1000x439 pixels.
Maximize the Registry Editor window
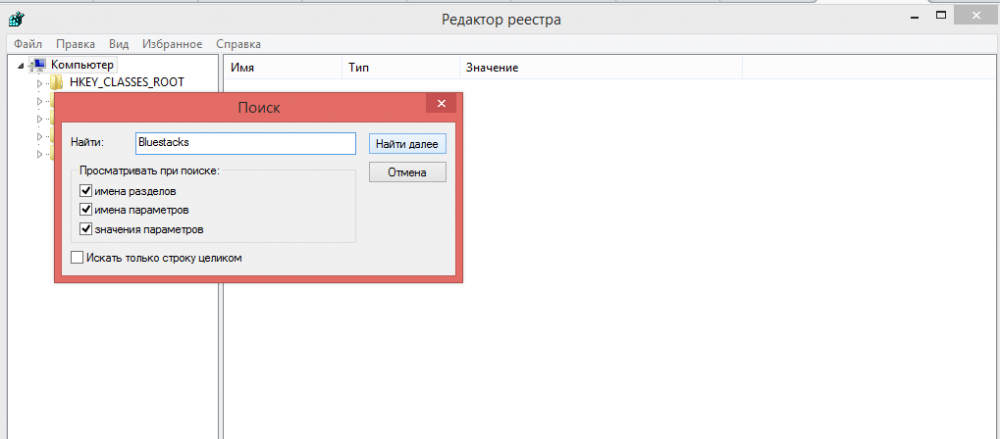pyautogui.click(x=940, y=17)
